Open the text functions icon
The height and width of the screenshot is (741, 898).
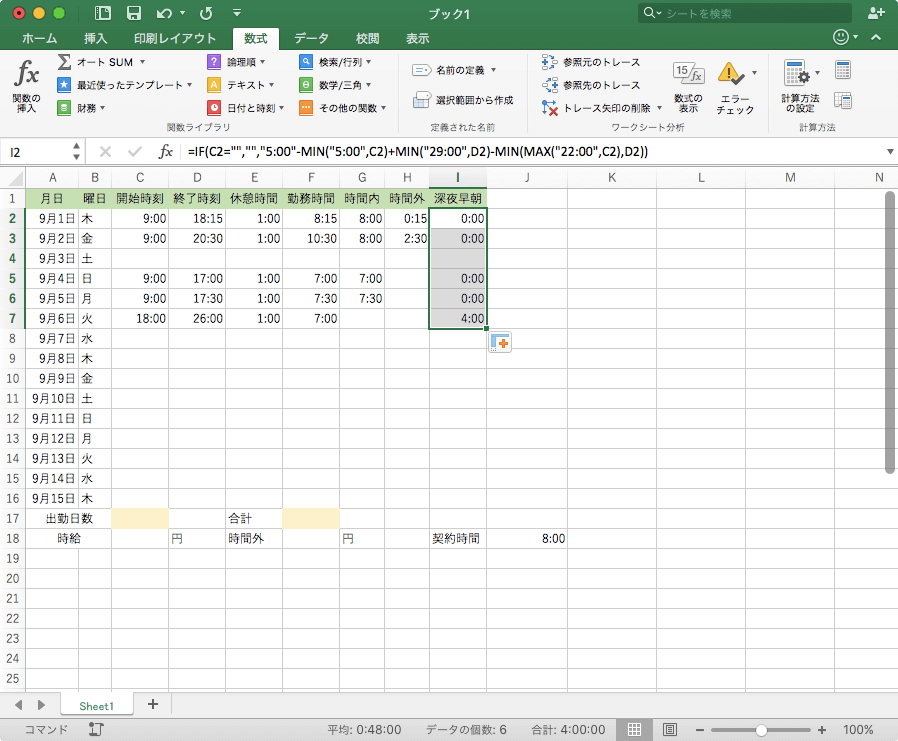214,85
